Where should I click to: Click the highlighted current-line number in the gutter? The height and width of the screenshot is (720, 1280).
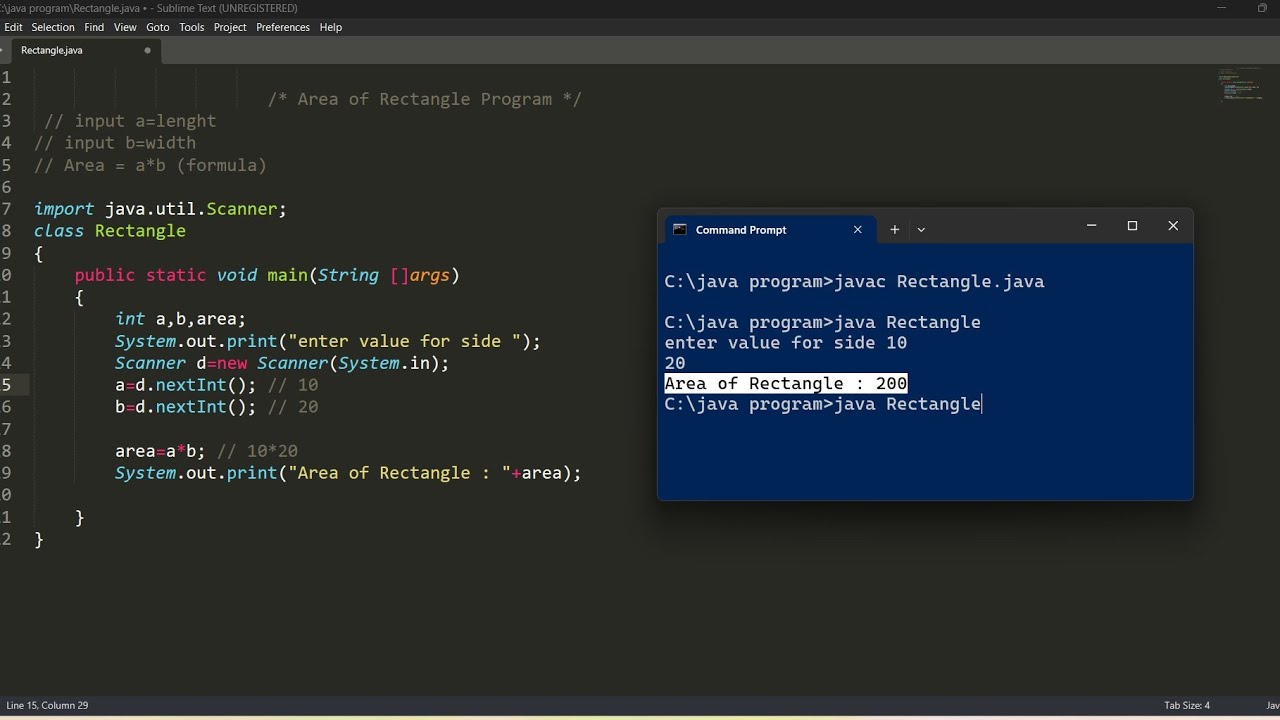click(7, 385)
